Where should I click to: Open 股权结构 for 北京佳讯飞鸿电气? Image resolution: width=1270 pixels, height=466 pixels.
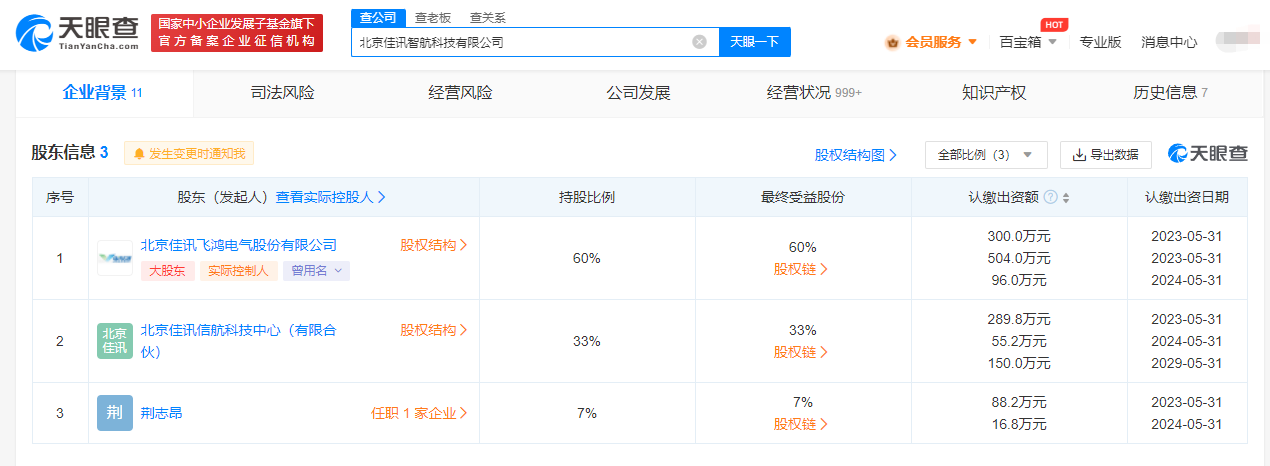pyautogui.click(x=434, y=245)
